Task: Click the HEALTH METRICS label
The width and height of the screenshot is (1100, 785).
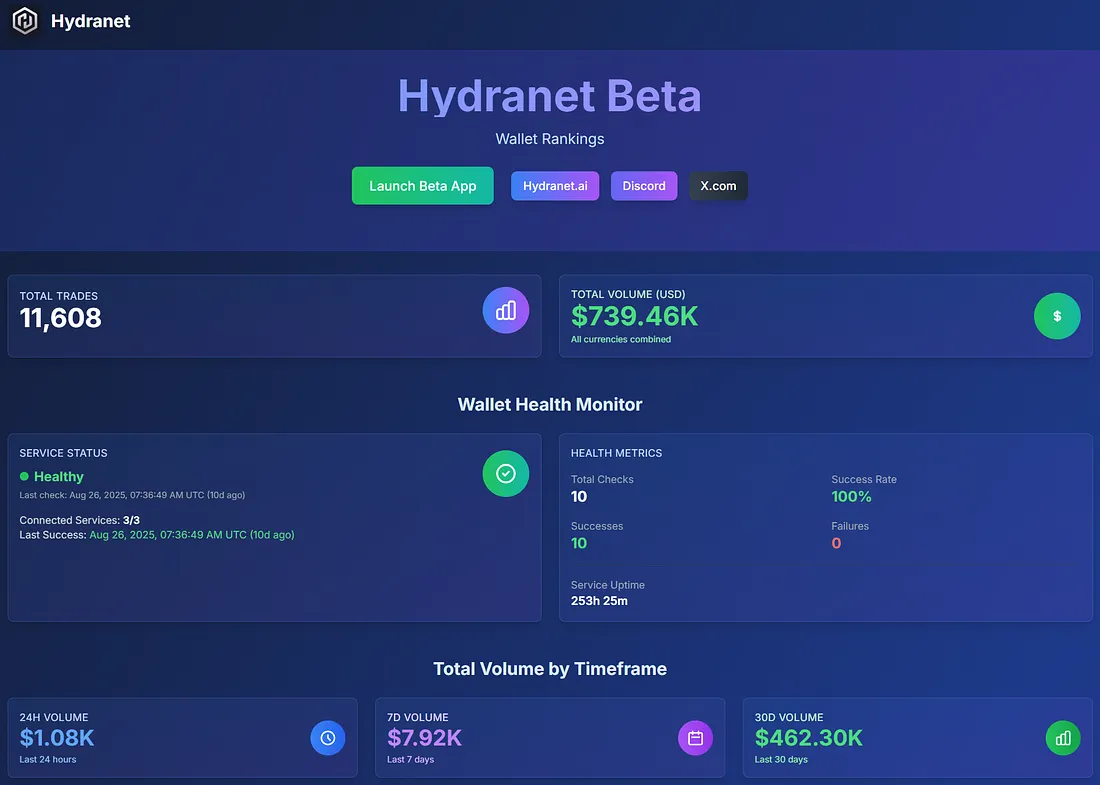Action: (x=617, y=453)
